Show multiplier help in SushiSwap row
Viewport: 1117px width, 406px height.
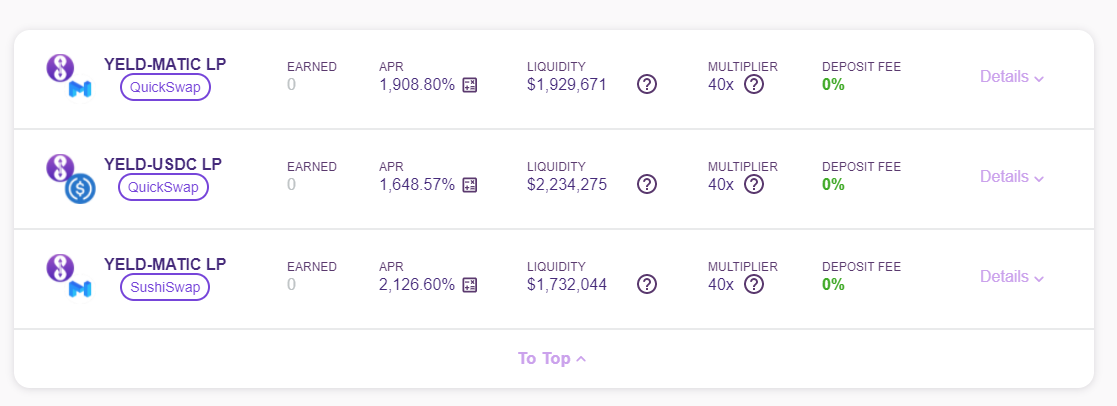[x=754, y=283]
